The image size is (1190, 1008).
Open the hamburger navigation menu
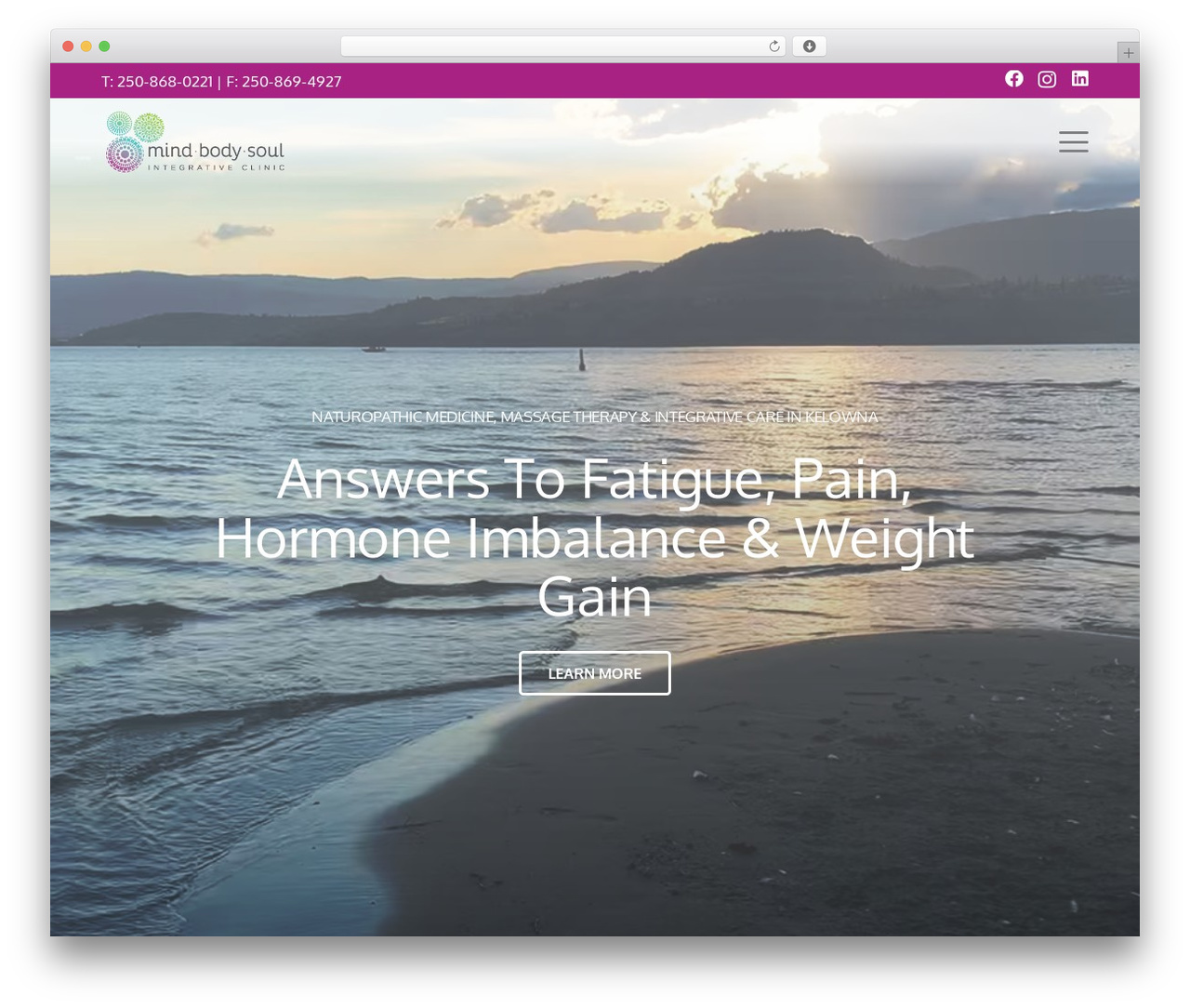tap(1073, 141)
